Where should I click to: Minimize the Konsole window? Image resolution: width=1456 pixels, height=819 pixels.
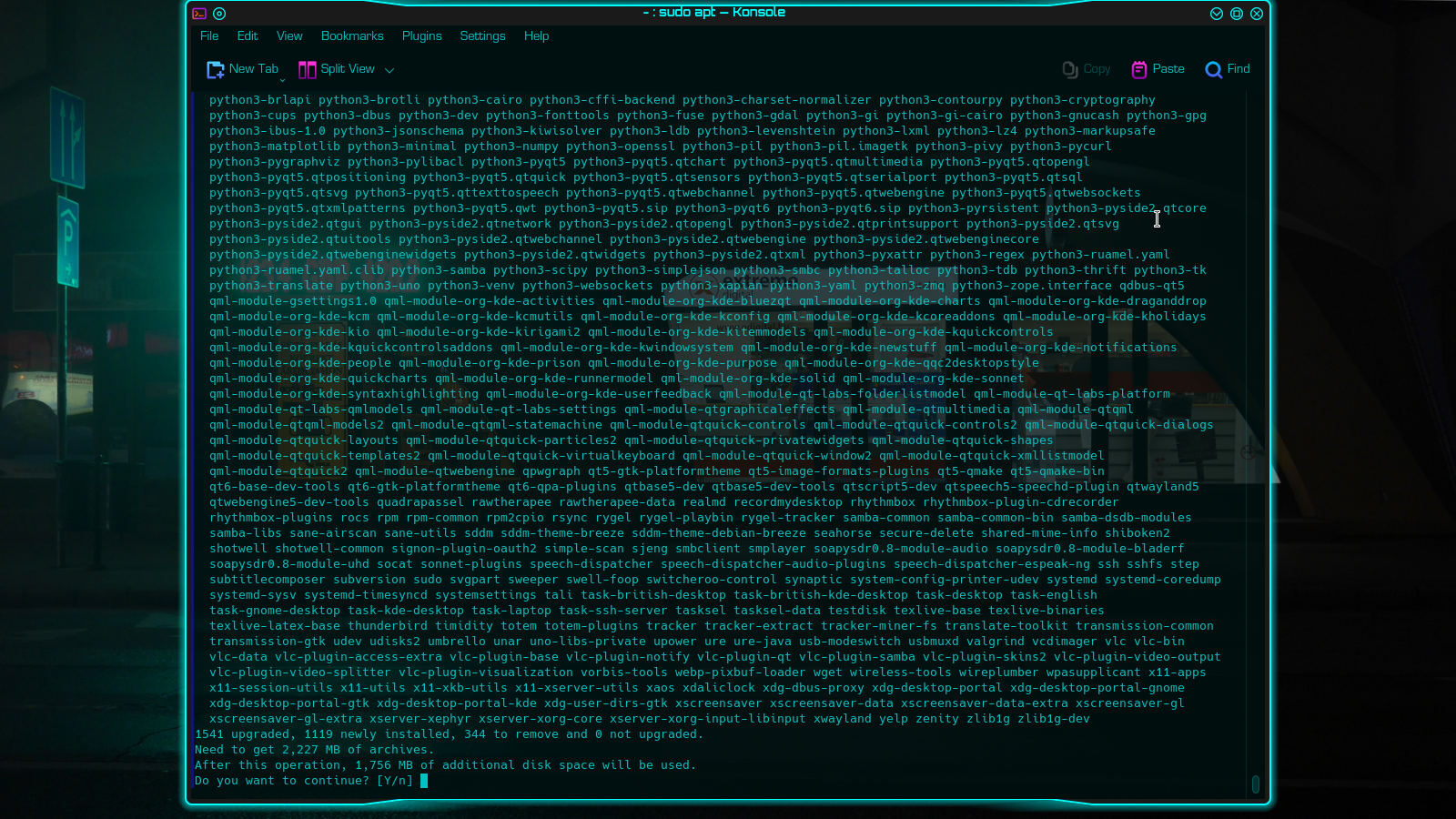[x=1217, y=14]
